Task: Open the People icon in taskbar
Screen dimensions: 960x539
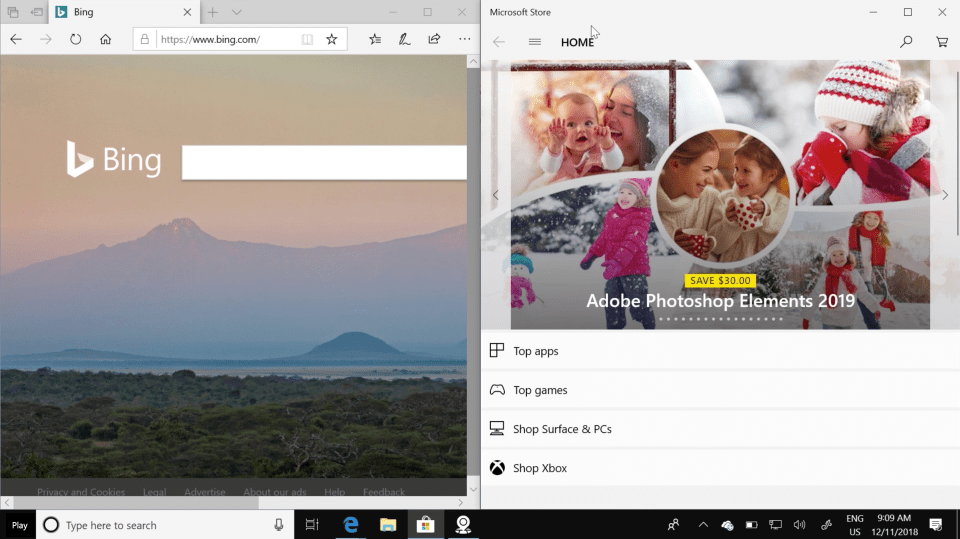Action: [x=673, y=525]
